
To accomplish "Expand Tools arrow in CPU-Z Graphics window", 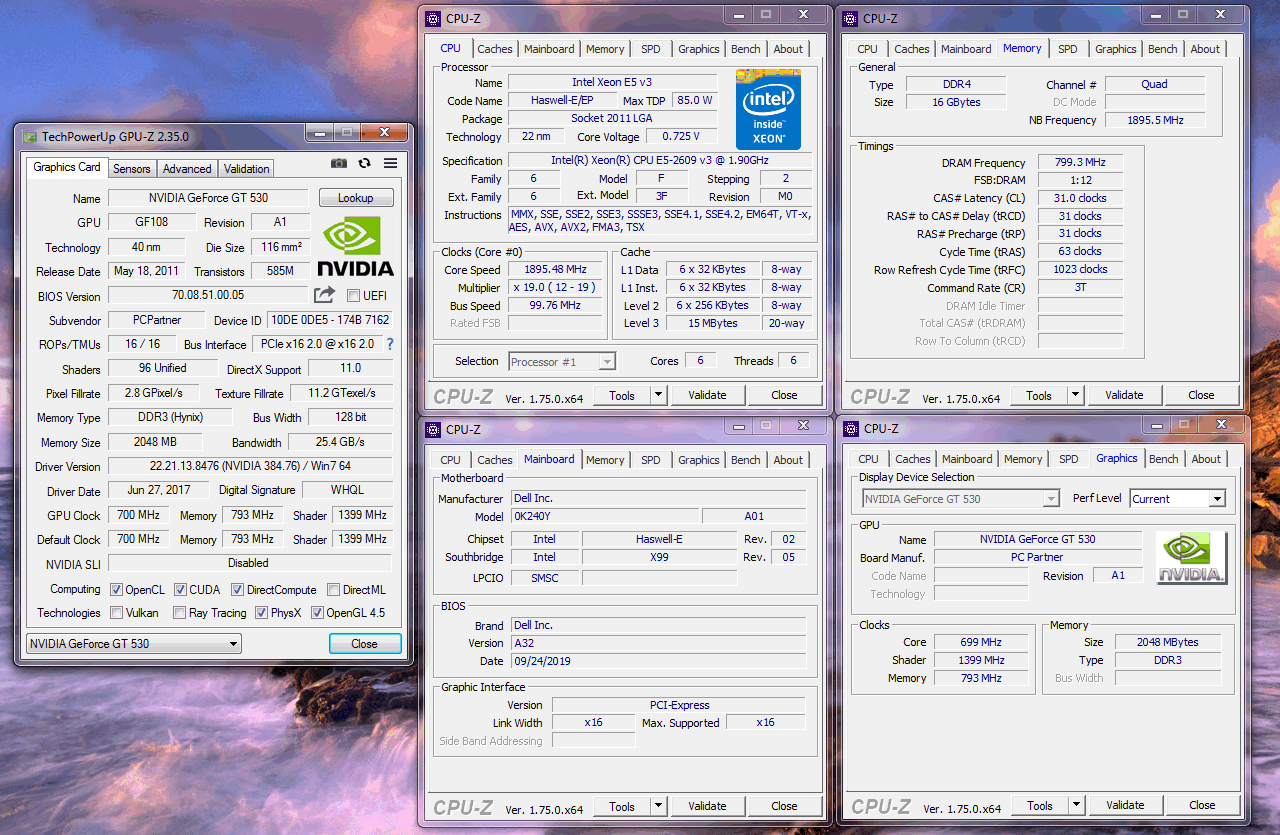I will coord(1076,805).
